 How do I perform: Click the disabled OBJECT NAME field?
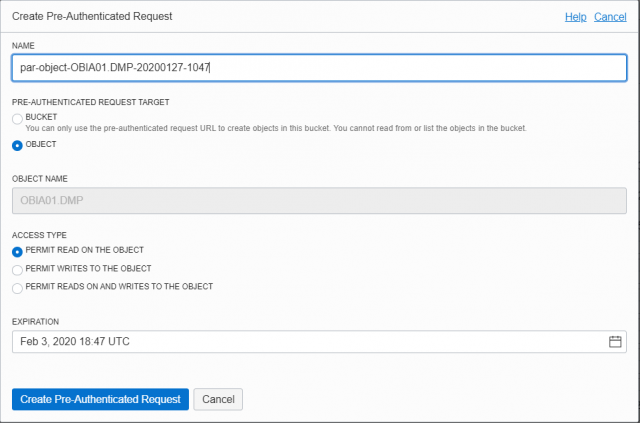319,200
